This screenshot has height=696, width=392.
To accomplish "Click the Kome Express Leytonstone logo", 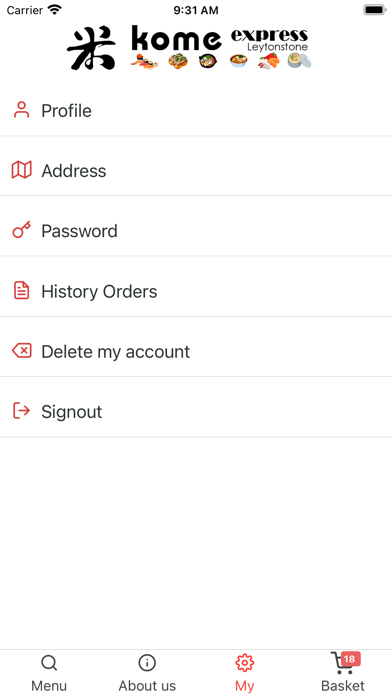I will [x=189, y=48].
